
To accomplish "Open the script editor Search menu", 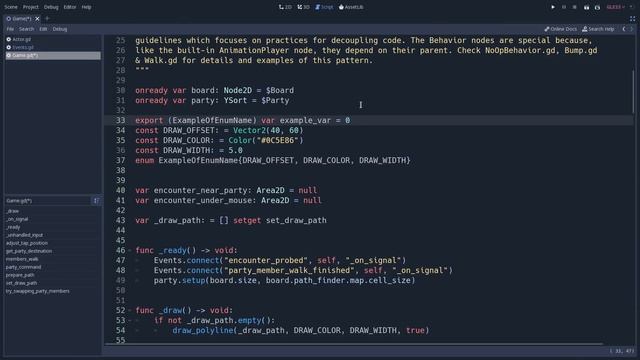I will (27, 29).
